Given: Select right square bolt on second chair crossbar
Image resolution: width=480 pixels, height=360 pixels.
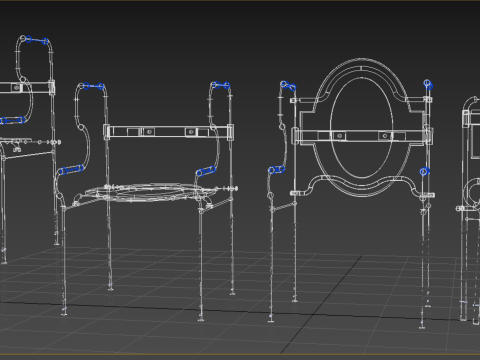Looking at the screenshot, I should [x=191, y=132].
